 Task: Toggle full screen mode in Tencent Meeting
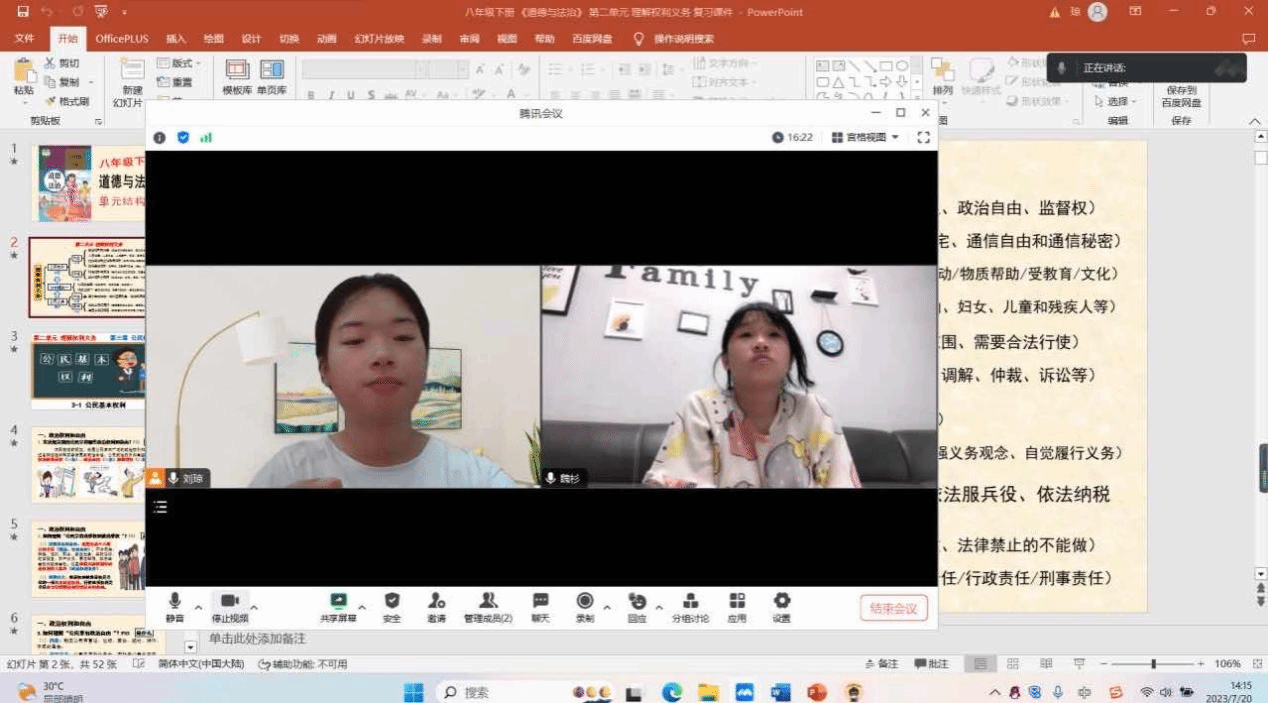(x=924, y=137)
